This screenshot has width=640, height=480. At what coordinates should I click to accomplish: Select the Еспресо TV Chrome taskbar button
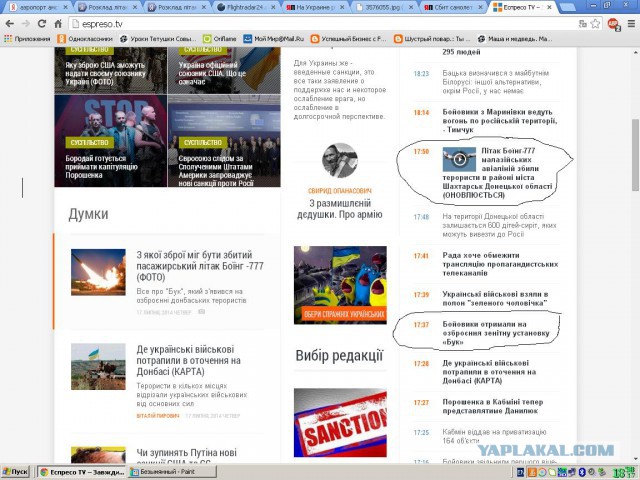pos(82,472)
